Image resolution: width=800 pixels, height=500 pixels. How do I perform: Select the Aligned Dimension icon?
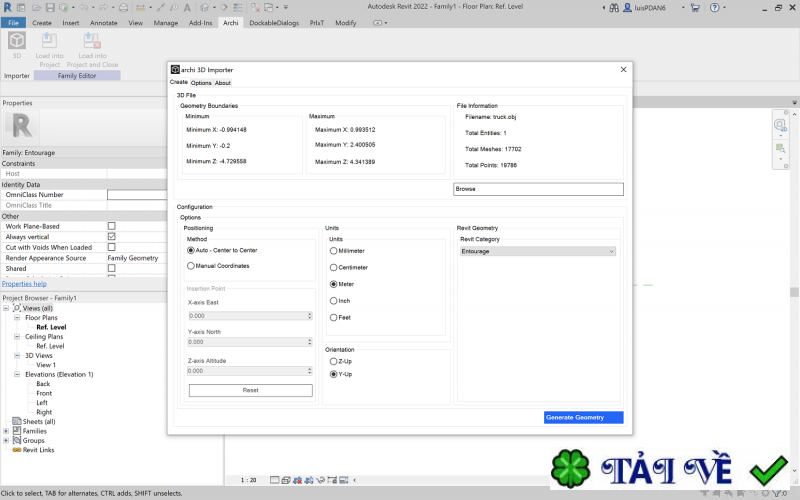click(x=161, y=8)
